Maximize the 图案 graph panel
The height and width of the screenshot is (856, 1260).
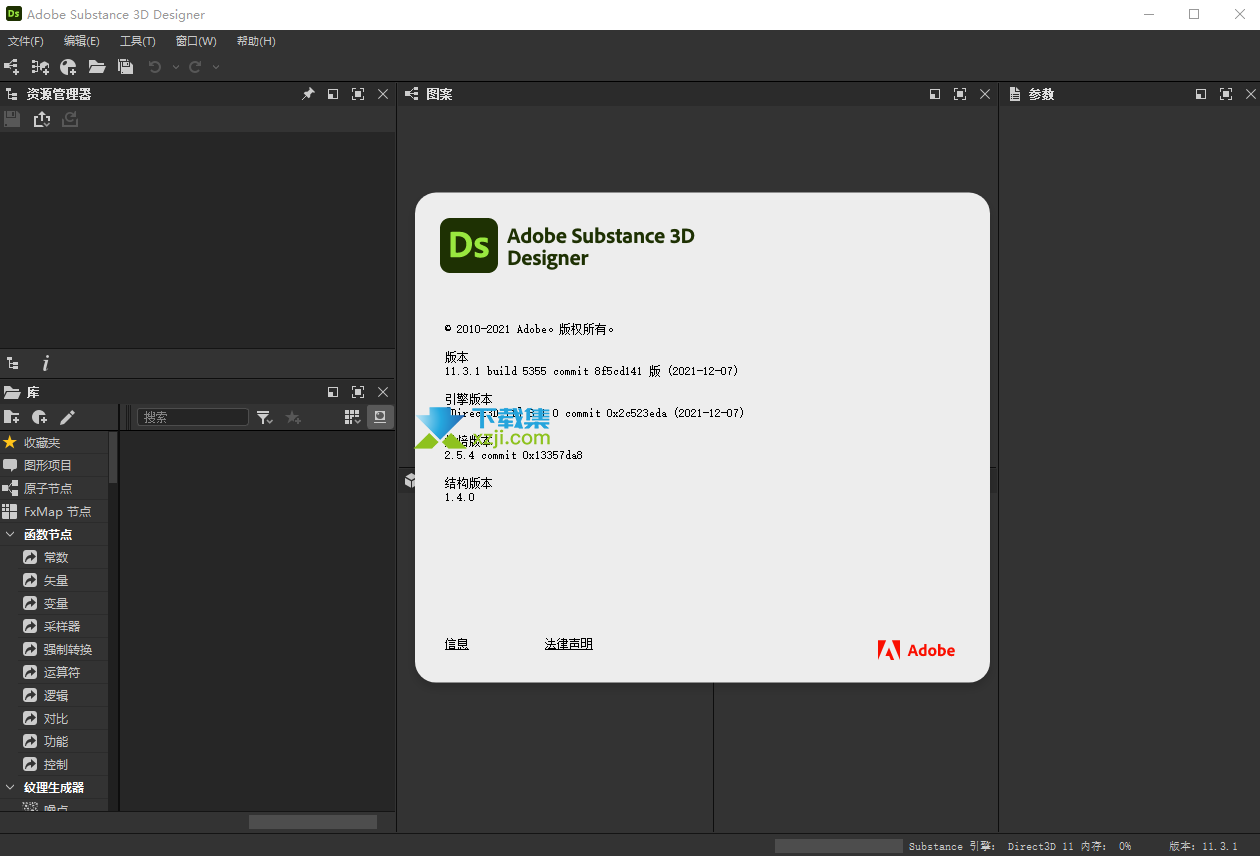(960, 94)
